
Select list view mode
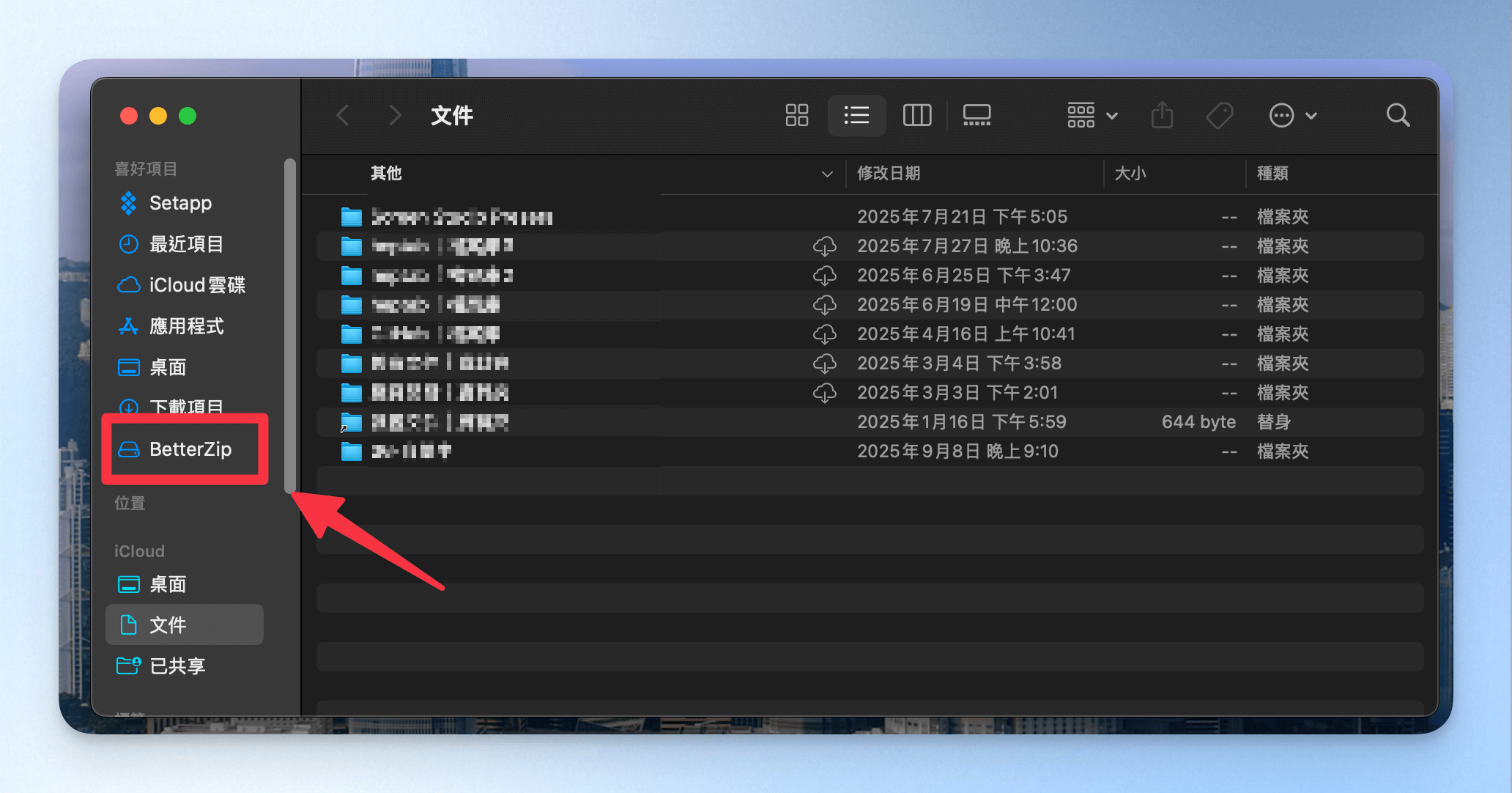pyautogui.click(x=856, y=115)
